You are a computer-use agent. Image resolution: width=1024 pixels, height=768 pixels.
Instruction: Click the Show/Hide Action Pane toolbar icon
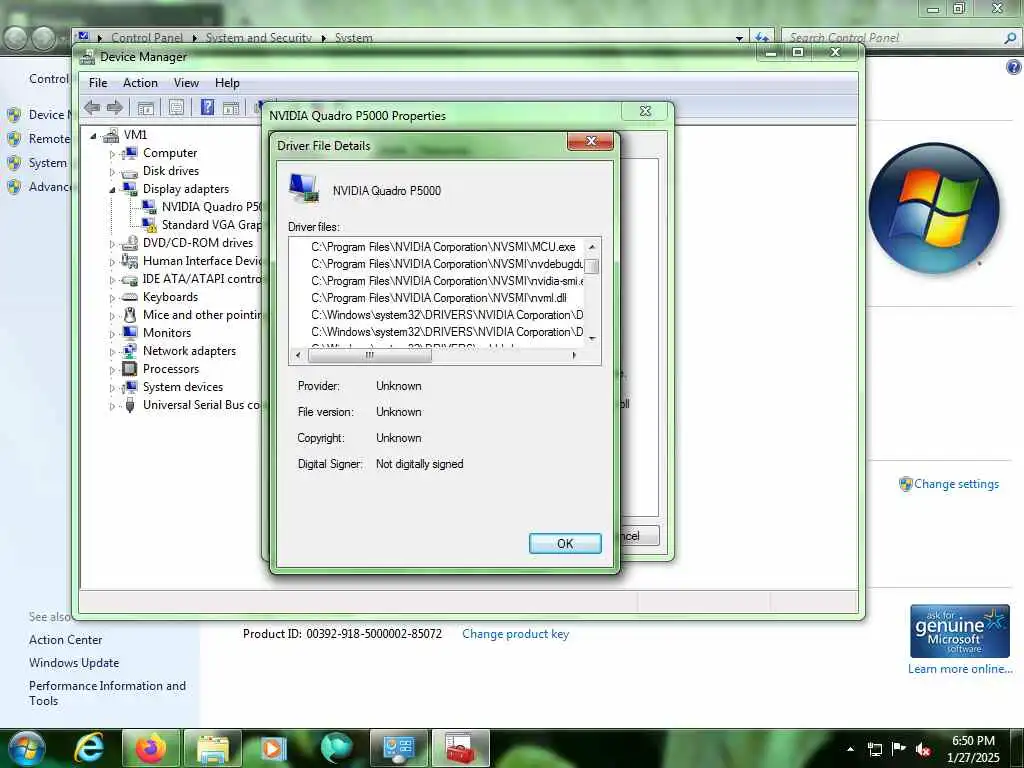[x=231, y=108]
